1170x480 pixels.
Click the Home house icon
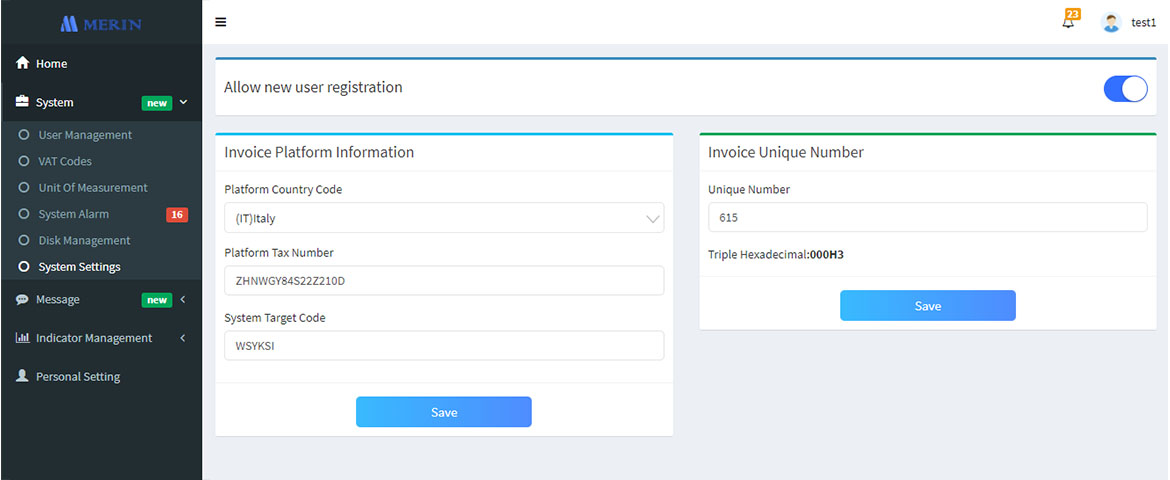(x=22, y=63)
